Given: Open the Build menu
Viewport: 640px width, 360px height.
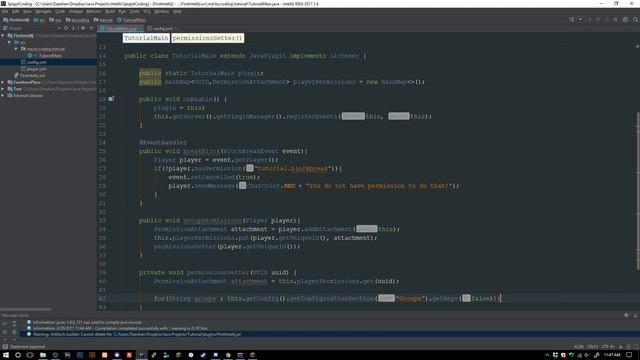Looking at the screenshot, I should tap(110, 11).
